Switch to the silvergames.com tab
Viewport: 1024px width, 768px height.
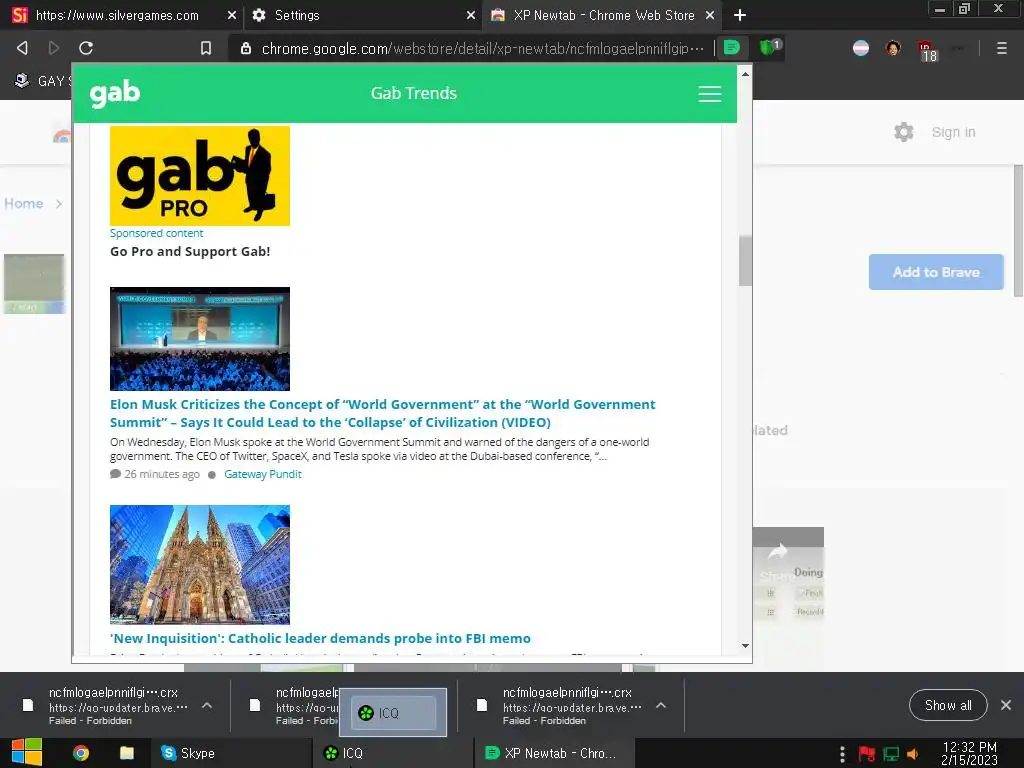coord(118,15)
